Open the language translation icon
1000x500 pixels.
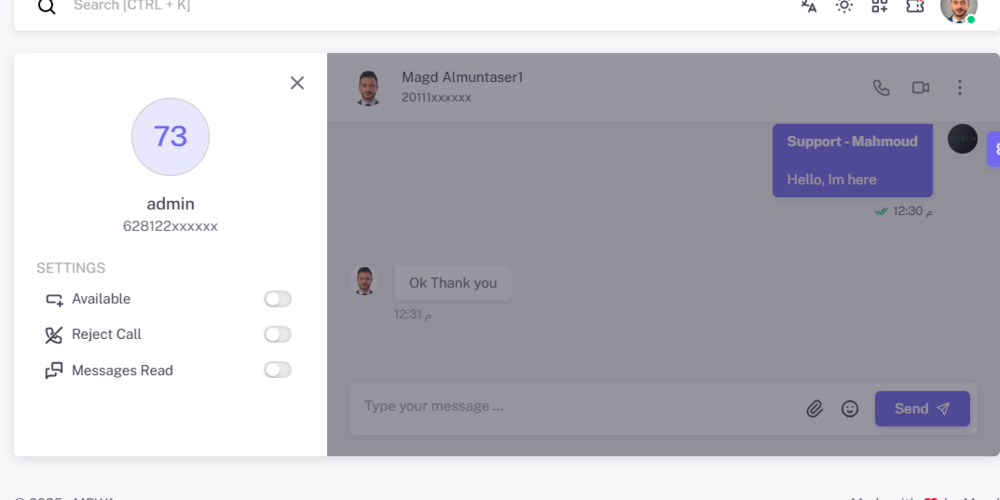(809, 6)
